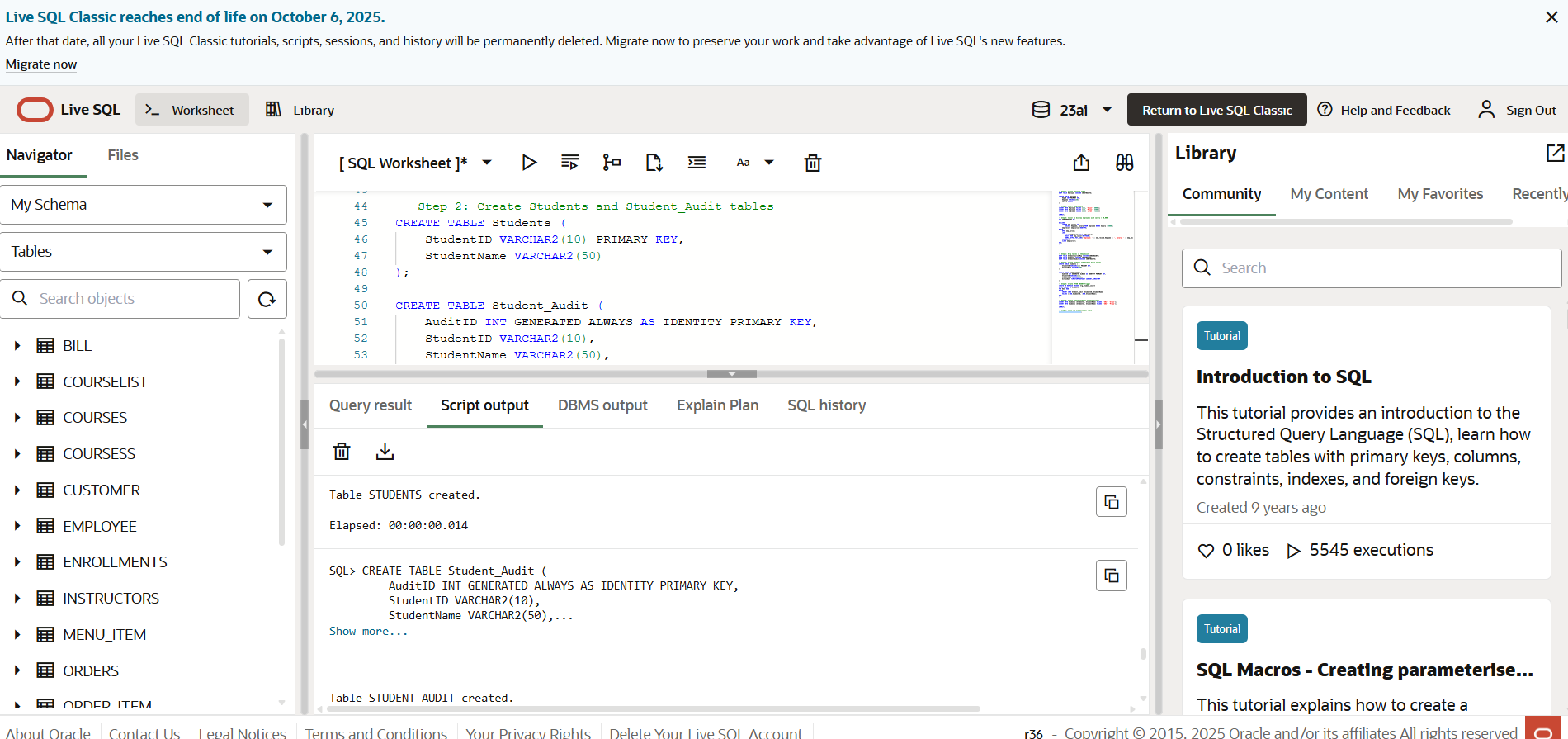This screenshot has height=739, width=1568.
Task: Click the Share worksheet upload icon
Action: click(x=1081, y=163)
